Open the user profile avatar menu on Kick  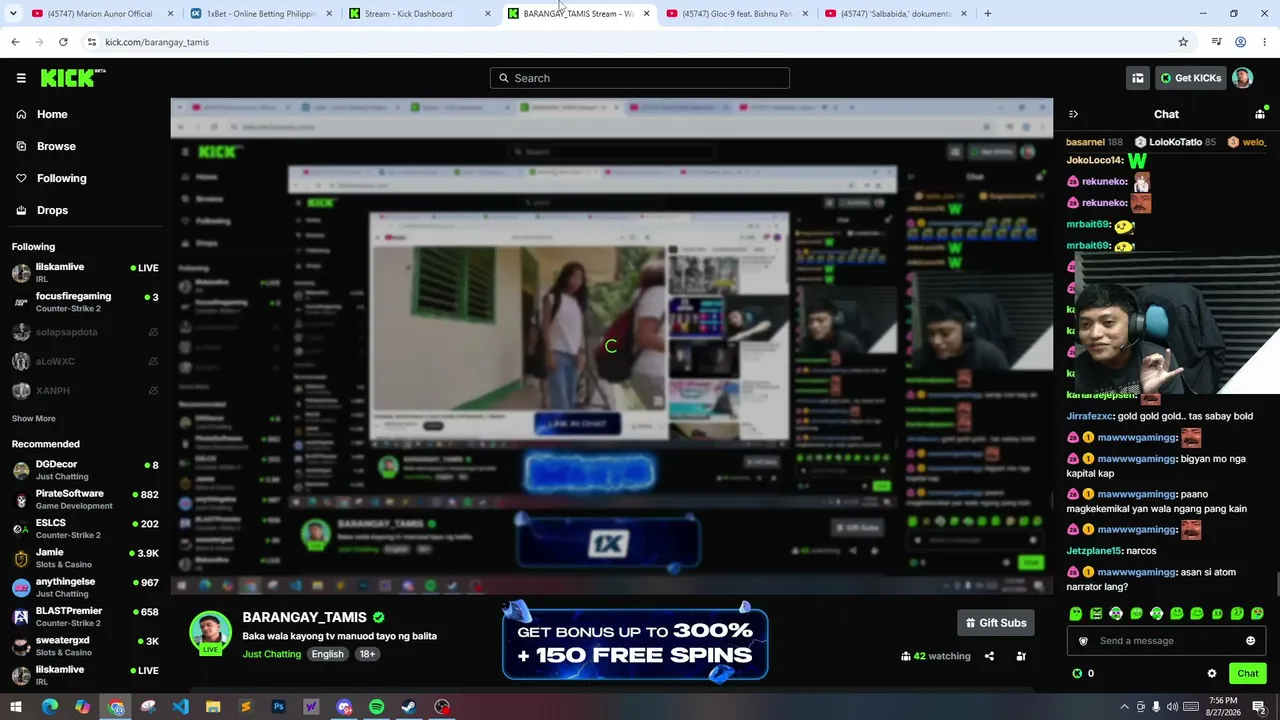tap(1242, 78)
